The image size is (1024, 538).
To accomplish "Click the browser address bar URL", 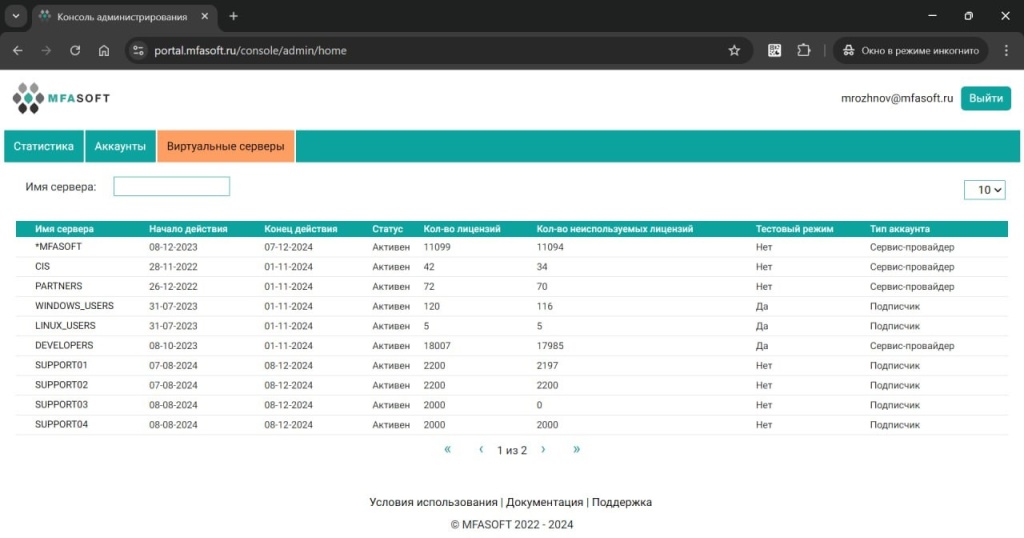I will [250, 50].
